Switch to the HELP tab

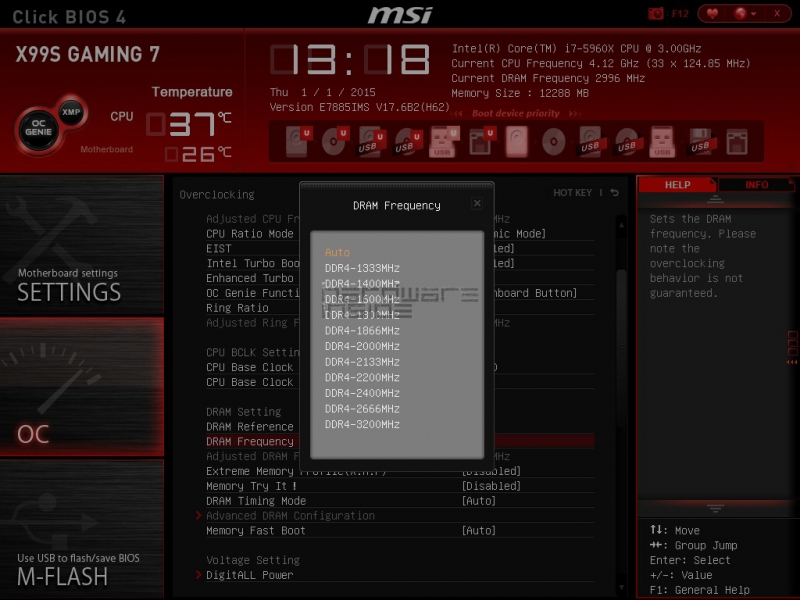677,185
